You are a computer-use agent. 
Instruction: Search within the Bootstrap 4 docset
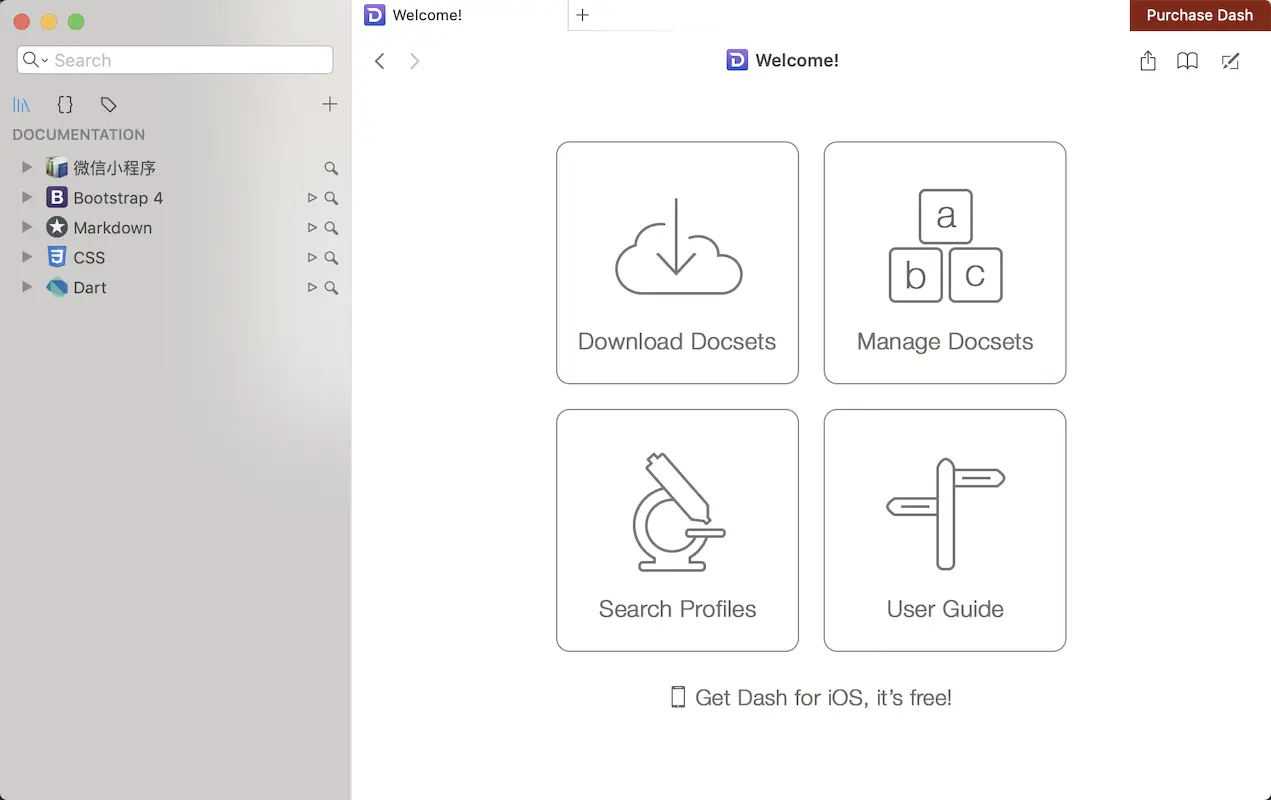(331, 198)
